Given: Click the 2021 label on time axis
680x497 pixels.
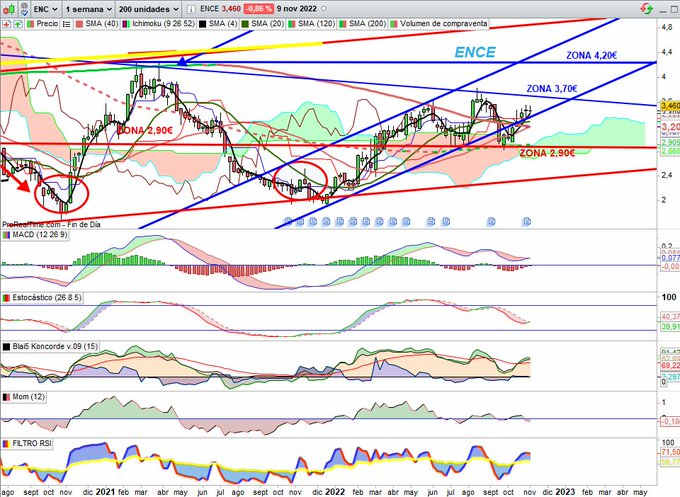Looking at the screenshot, I should point(105,492).
